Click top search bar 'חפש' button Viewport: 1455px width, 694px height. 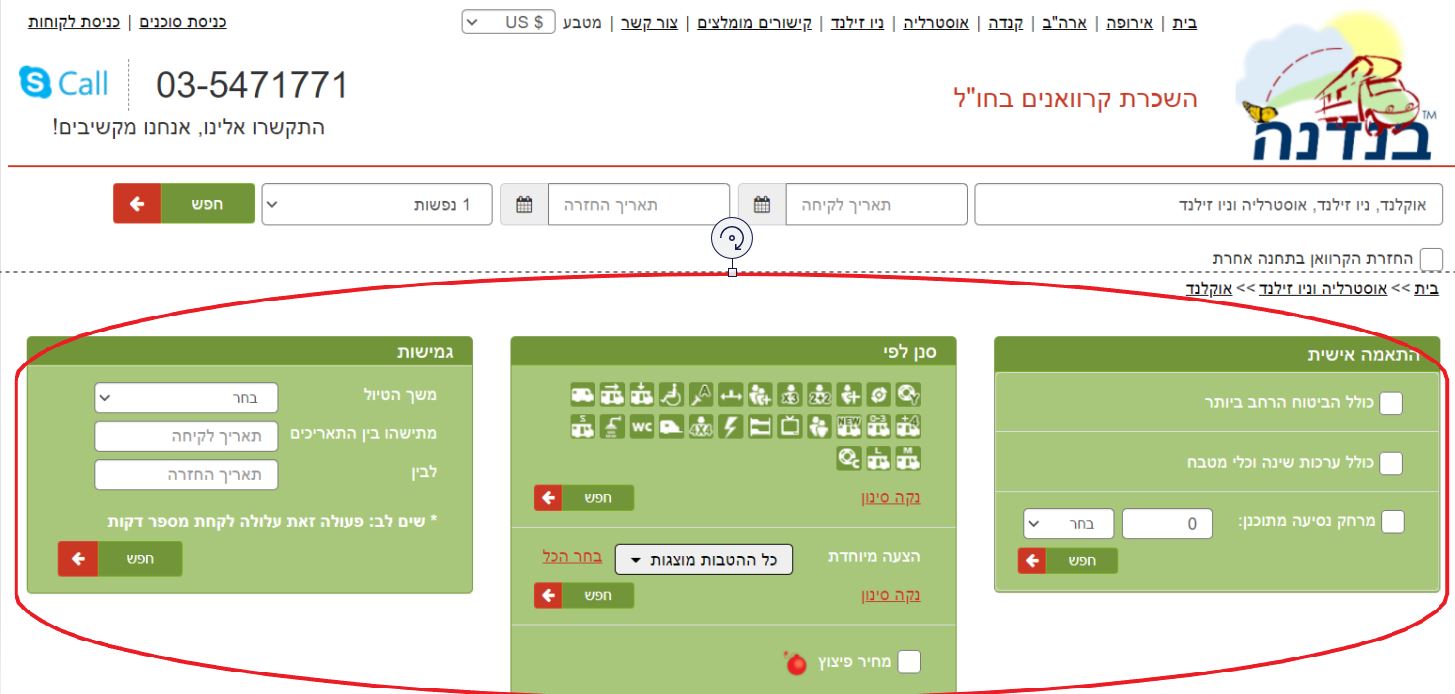(x=183, y=204)
